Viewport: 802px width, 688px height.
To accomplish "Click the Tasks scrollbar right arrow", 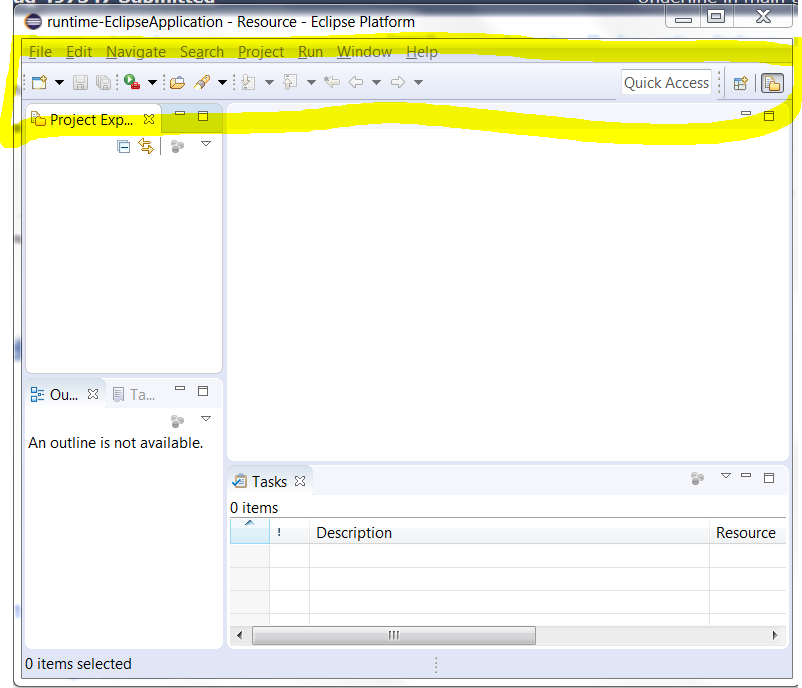I will [775, 635].
